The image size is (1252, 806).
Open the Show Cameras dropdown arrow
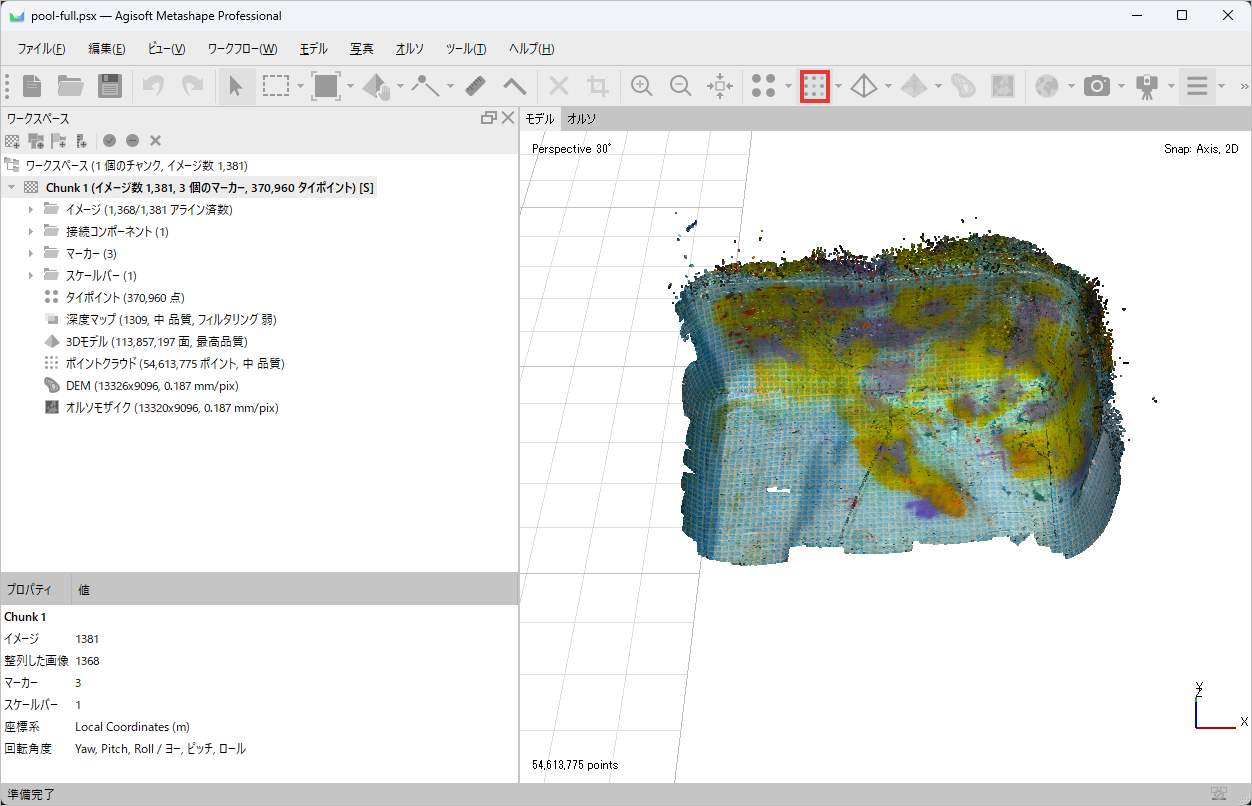[1122, 86]
